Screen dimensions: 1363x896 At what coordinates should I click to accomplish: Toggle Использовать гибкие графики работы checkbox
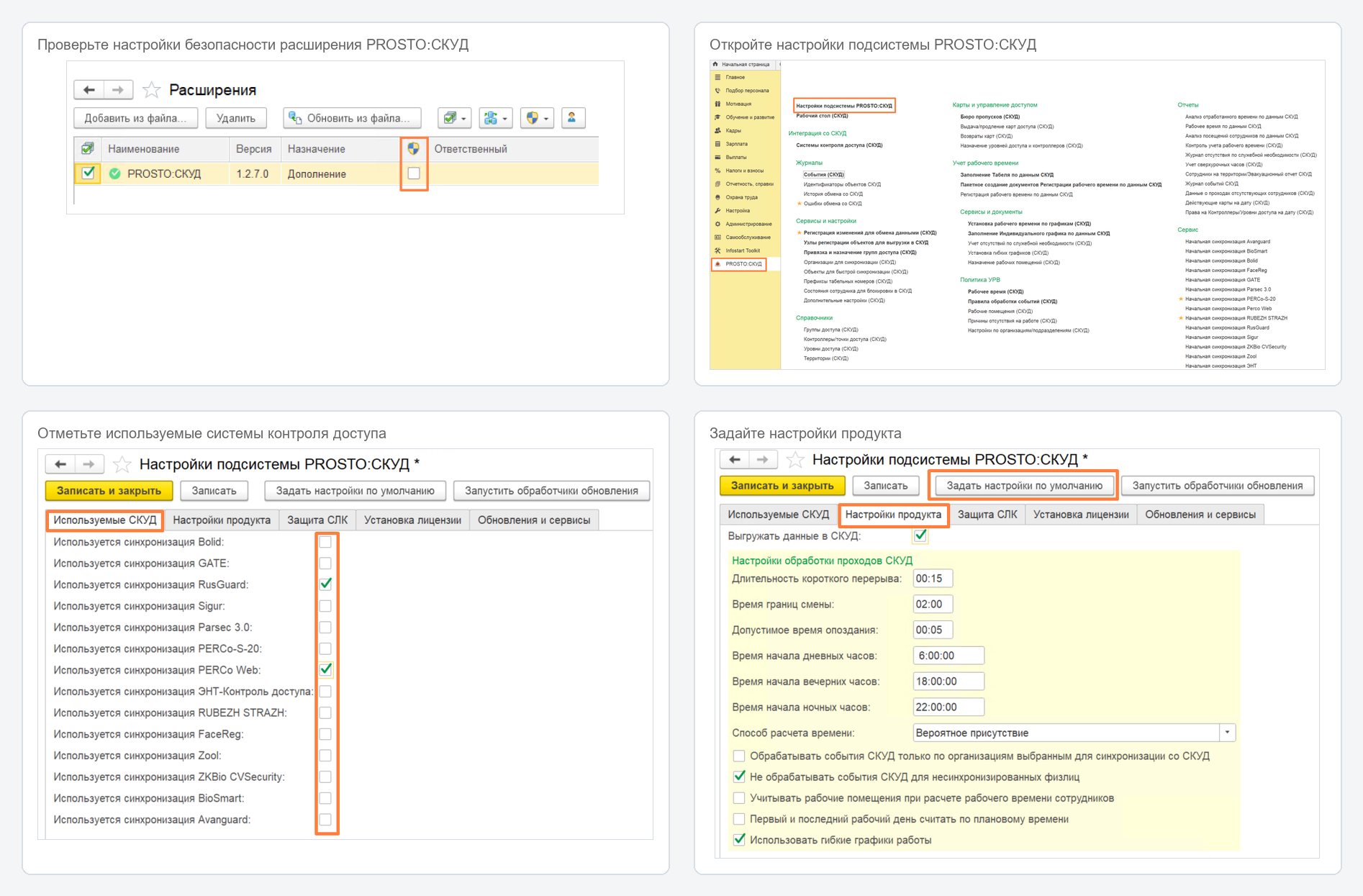click(738, 839)
